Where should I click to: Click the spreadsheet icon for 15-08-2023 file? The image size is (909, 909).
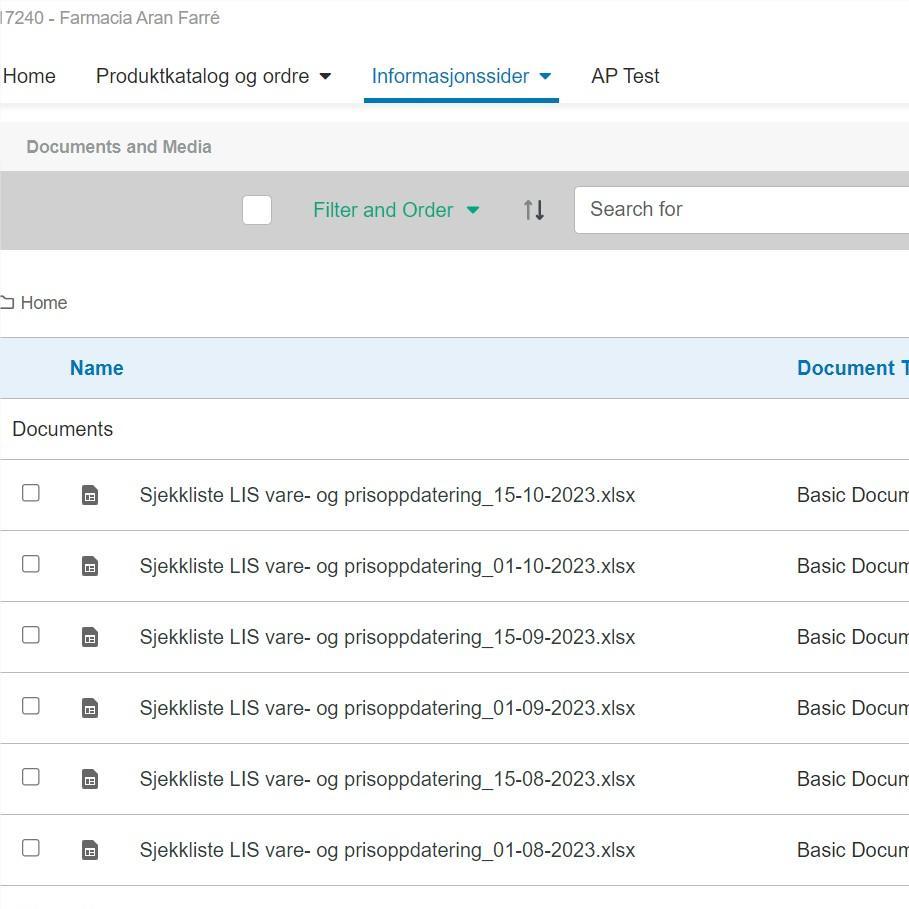[90, 779]
